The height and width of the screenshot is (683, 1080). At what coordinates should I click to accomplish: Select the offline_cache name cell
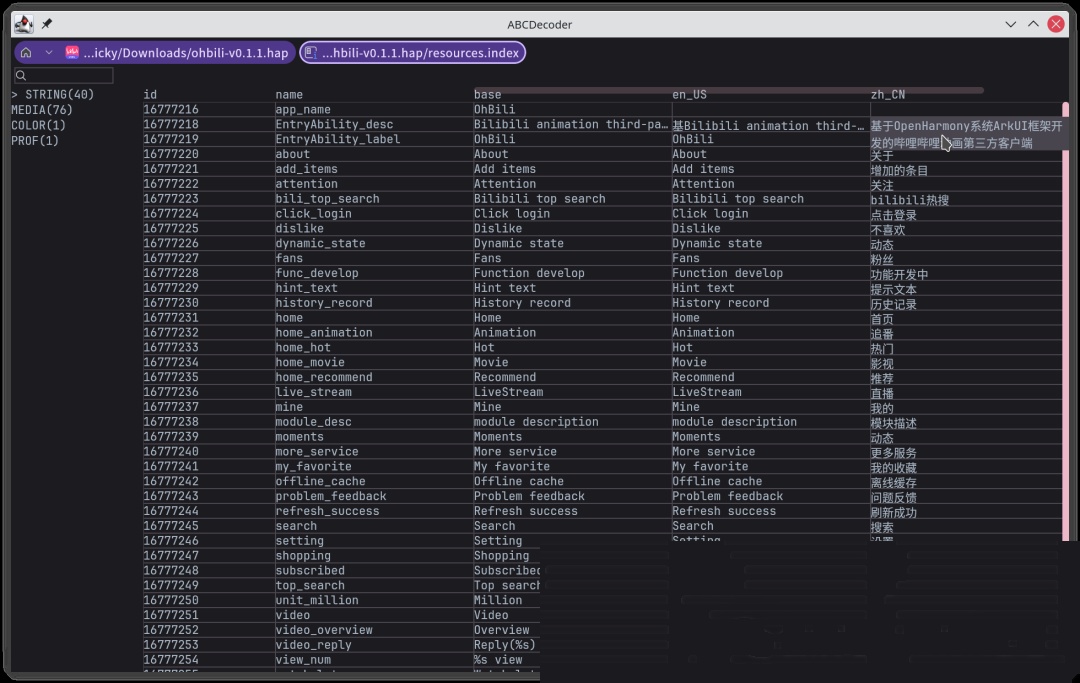click(x=320, y=481)
